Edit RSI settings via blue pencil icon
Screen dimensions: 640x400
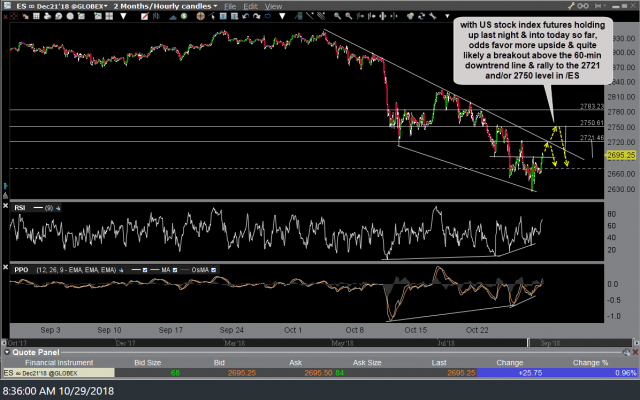(58, 208)
